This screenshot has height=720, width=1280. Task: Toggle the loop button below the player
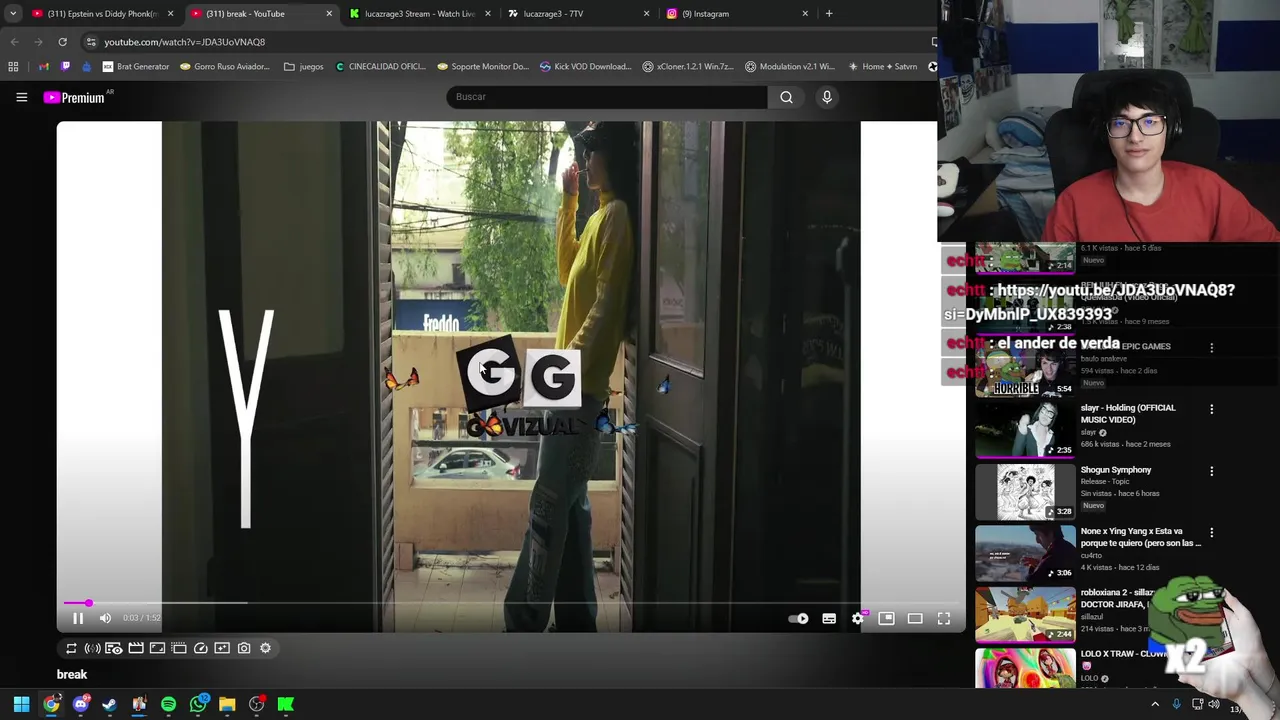click(71, 648)
